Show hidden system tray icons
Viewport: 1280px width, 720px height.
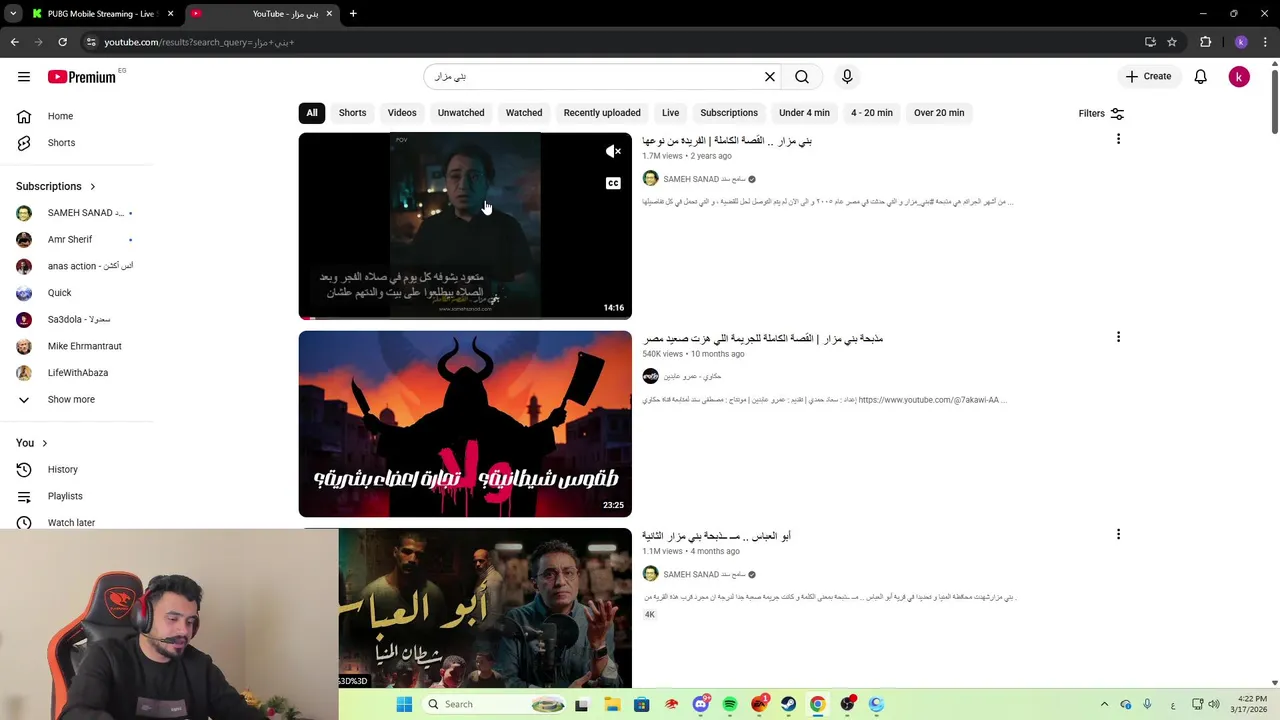click(x=1104, y=704)
